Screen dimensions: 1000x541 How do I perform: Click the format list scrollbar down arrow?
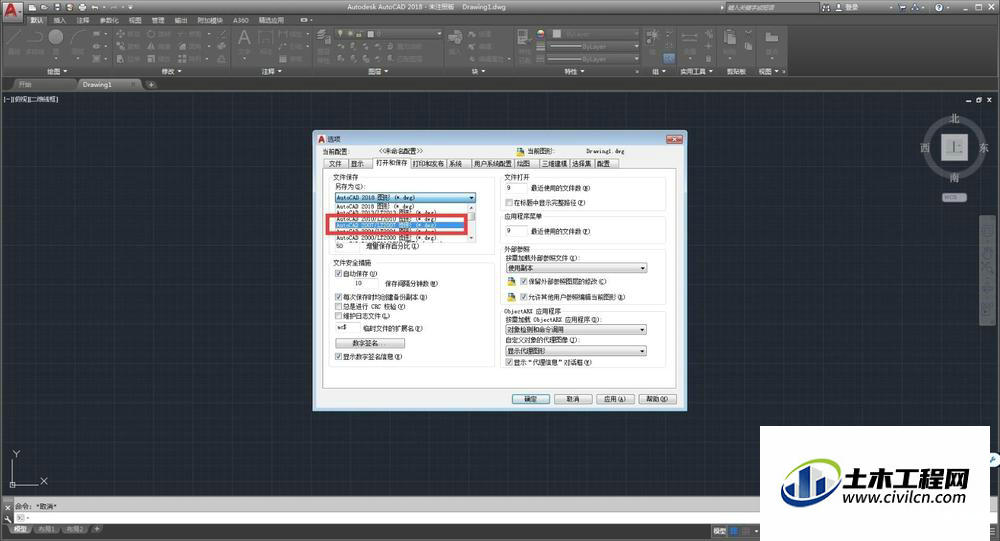(472, 237)
